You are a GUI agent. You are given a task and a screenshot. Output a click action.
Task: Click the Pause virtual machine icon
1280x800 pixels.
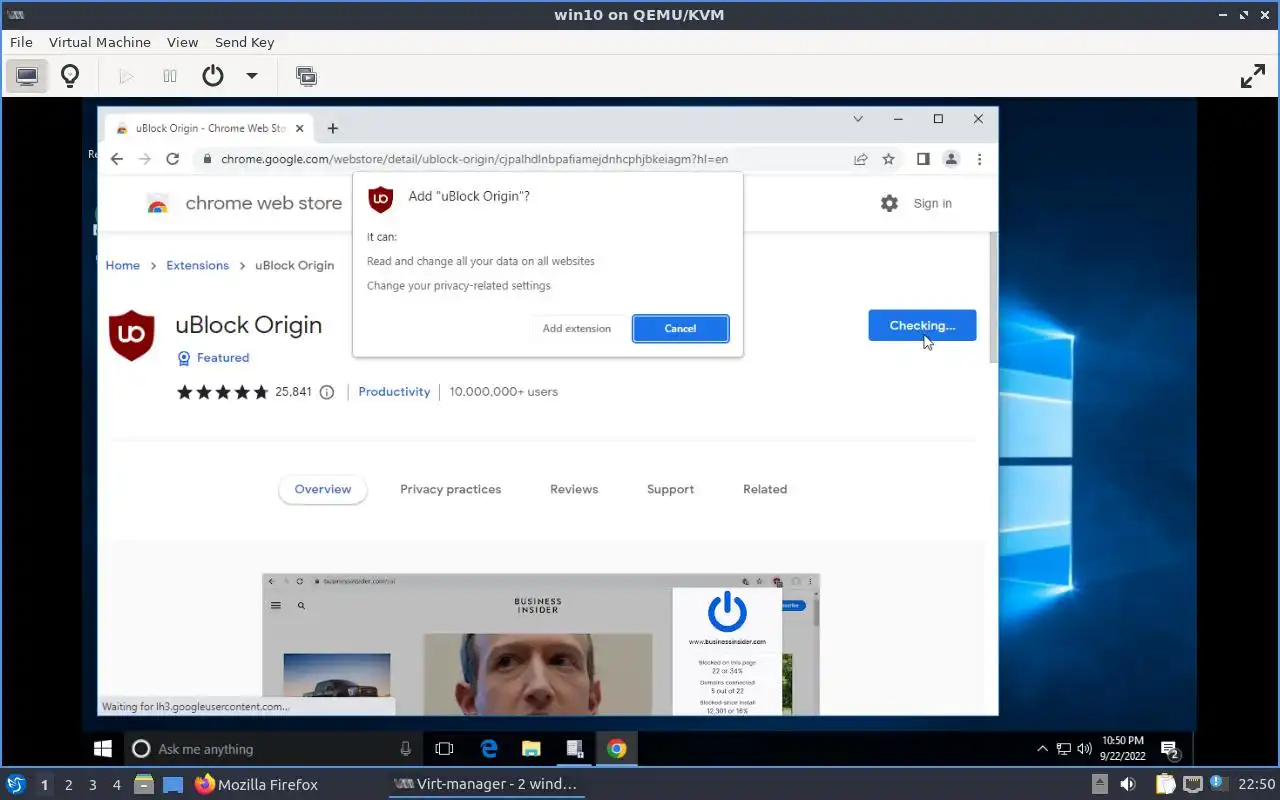pos(170,76)
